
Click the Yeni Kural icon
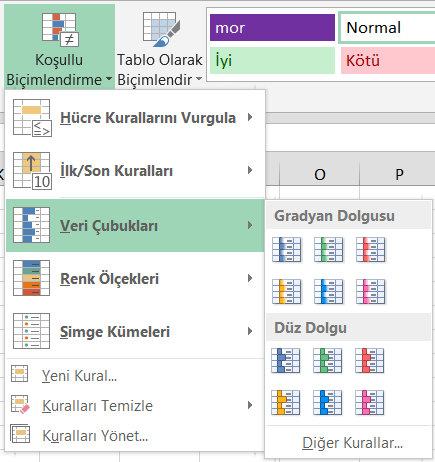[x=19, y=374]
